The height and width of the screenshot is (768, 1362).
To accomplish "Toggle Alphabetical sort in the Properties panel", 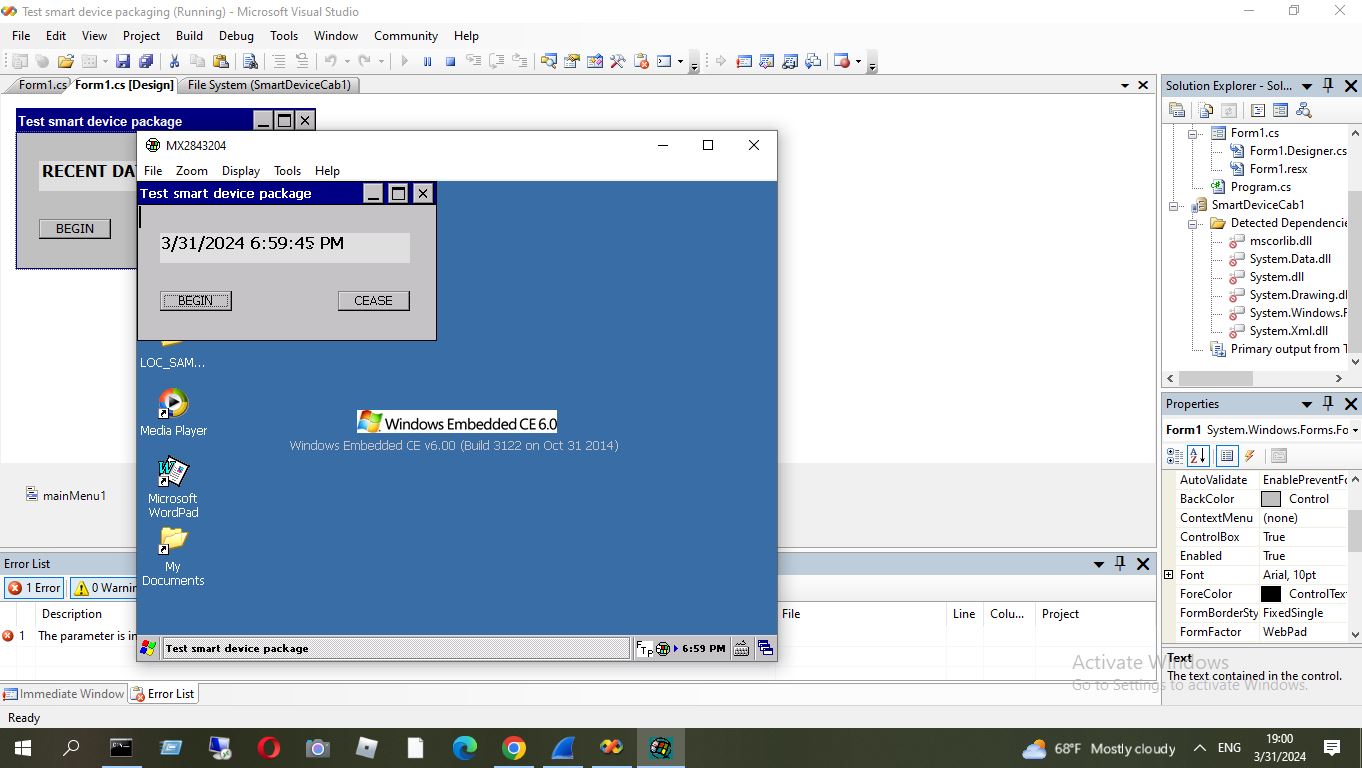I will tap(1198, 456).
